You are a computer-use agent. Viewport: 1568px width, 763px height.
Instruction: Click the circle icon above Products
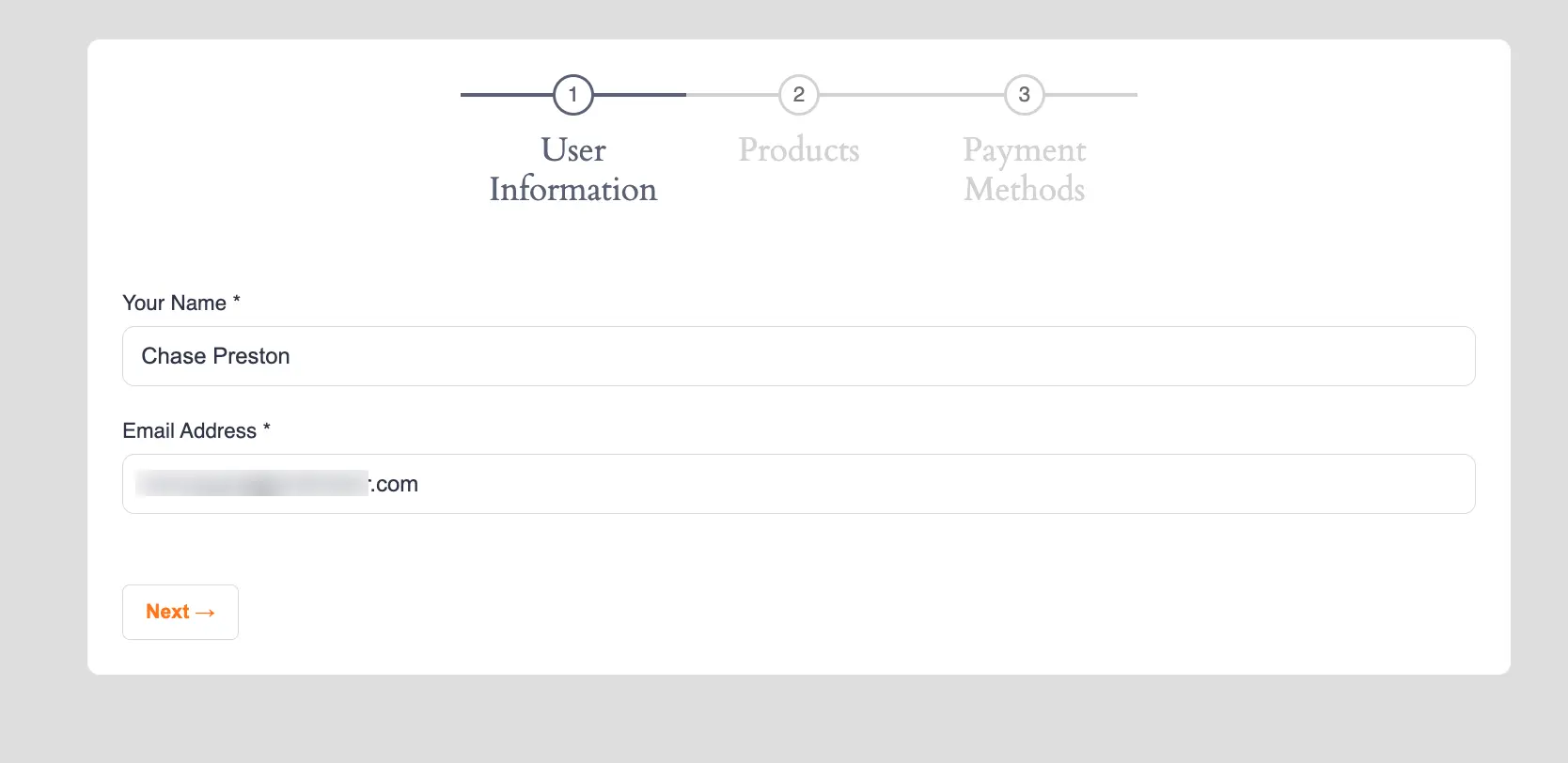pos(798,94)
